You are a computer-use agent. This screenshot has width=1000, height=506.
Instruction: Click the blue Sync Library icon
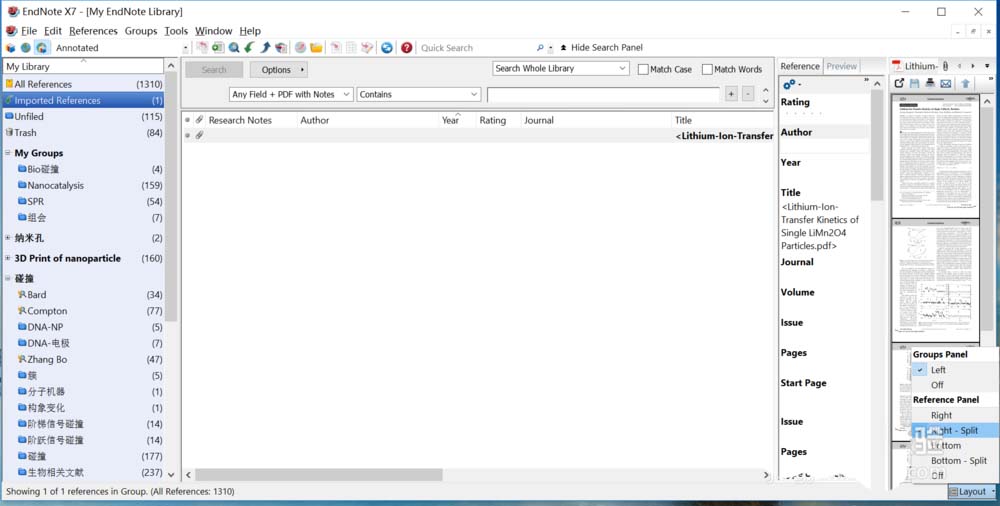pyautogui.click(x=386, y=48)
